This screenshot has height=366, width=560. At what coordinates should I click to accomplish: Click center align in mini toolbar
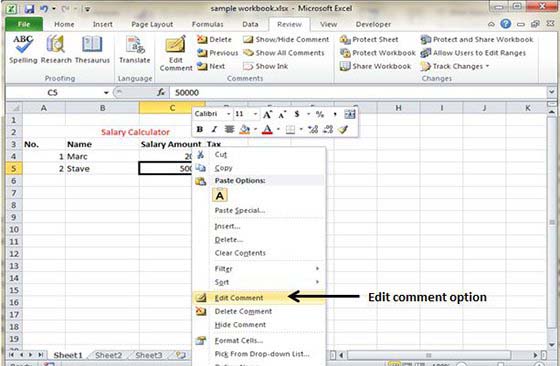coord(229,129)
